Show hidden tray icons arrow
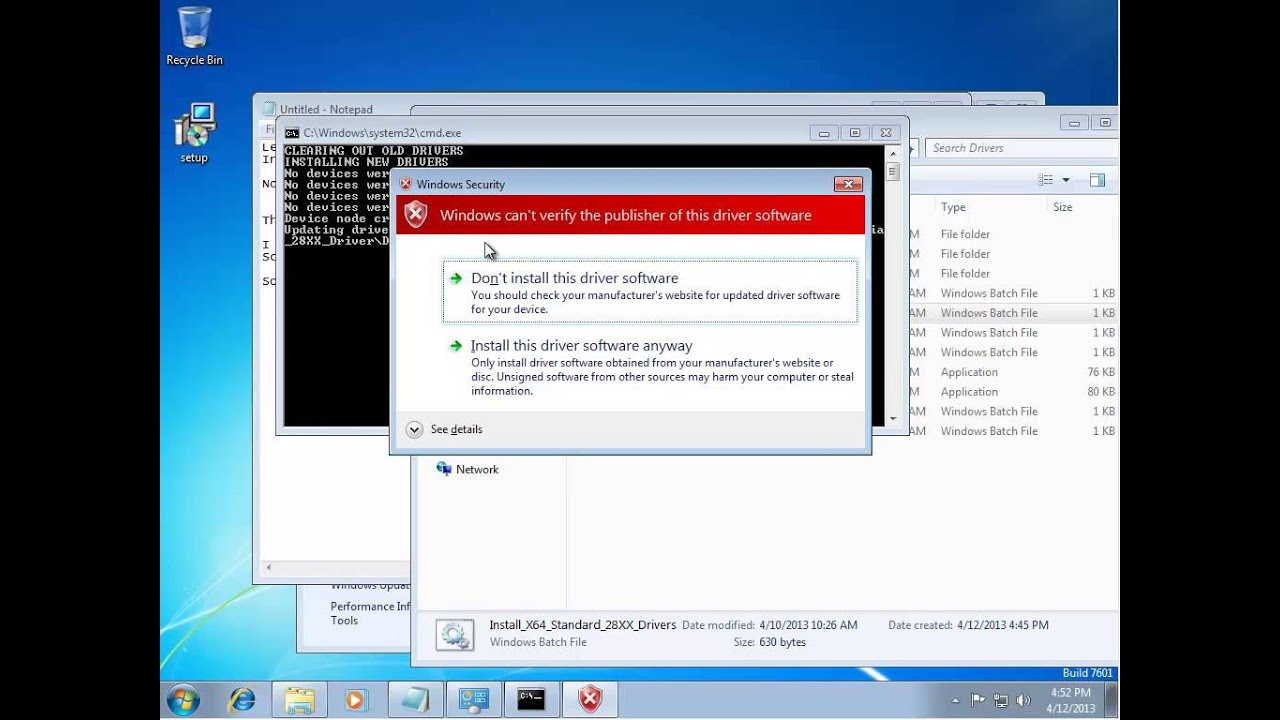The image size is (1280, 720). [x=955, y=701]
